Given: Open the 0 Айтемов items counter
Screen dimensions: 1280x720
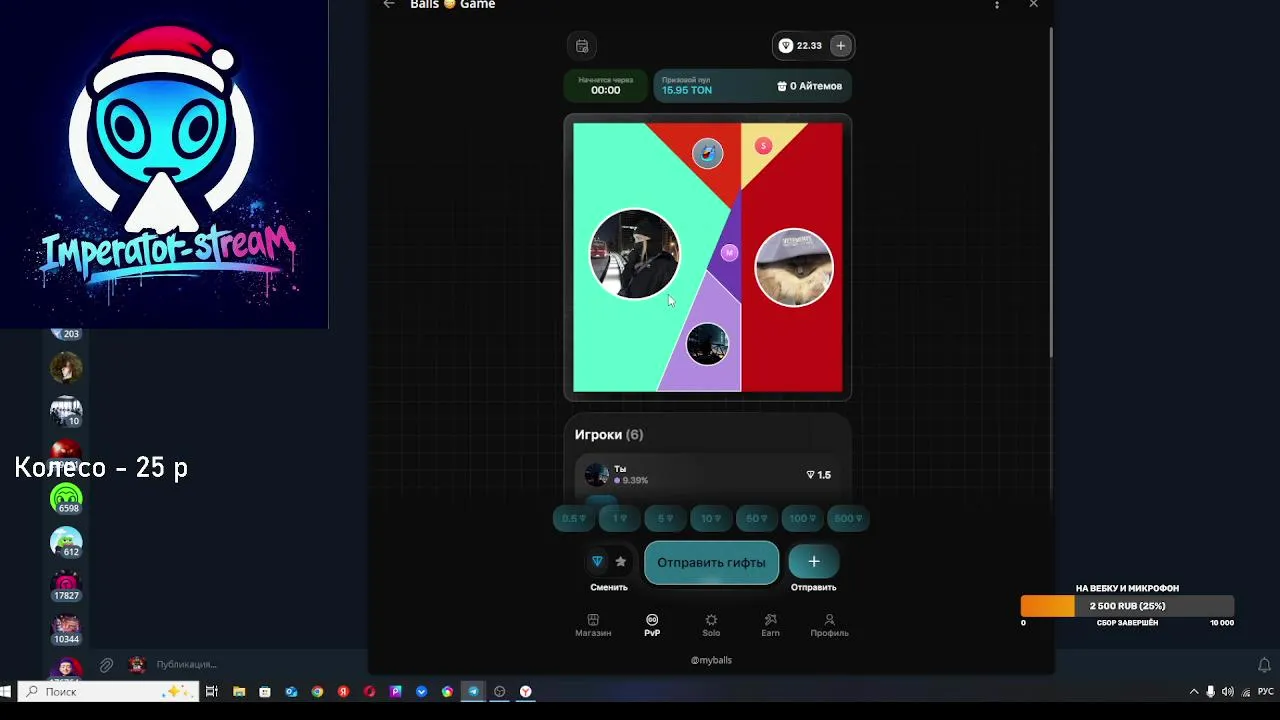Looking at the screenshot, I should pyautogui.click(x=809, y=86).
